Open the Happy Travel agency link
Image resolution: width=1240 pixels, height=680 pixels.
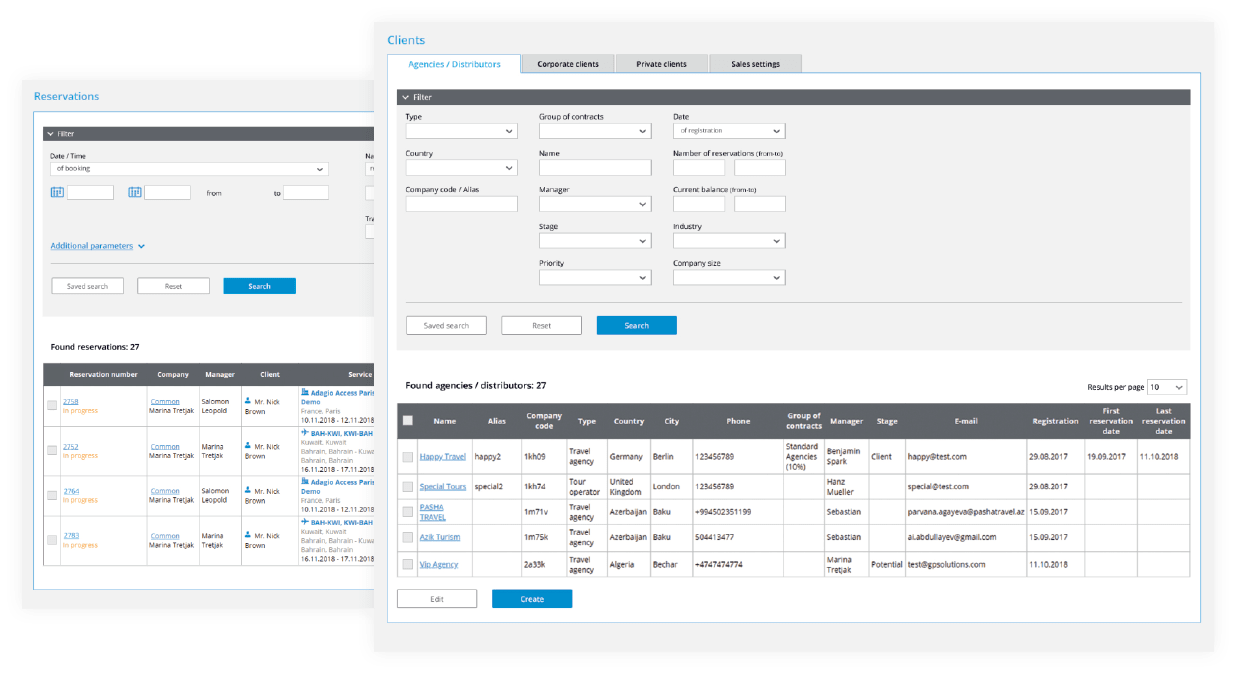pos(443,457)
